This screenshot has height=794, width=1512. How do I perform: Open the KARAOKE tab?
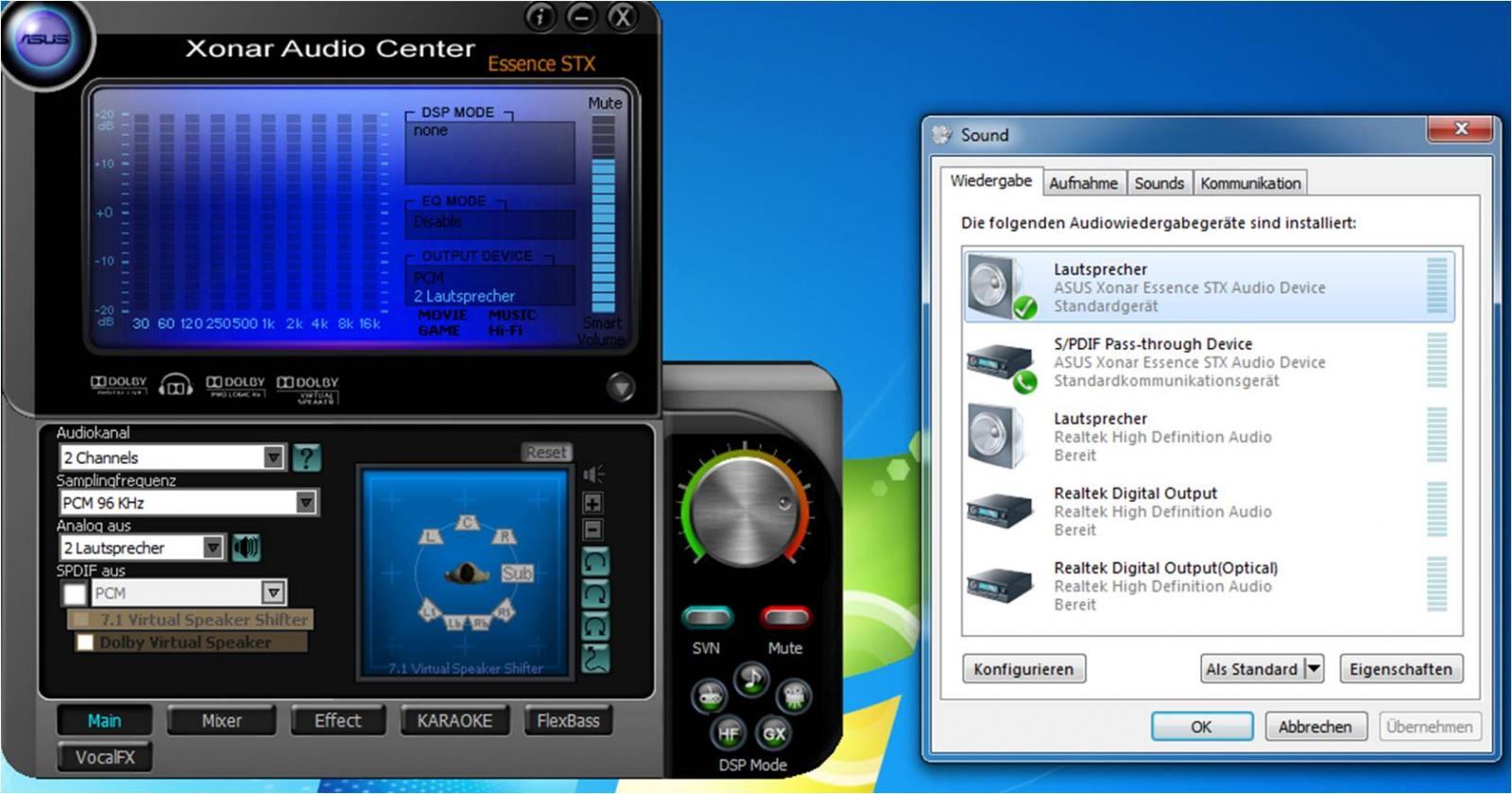455,720
